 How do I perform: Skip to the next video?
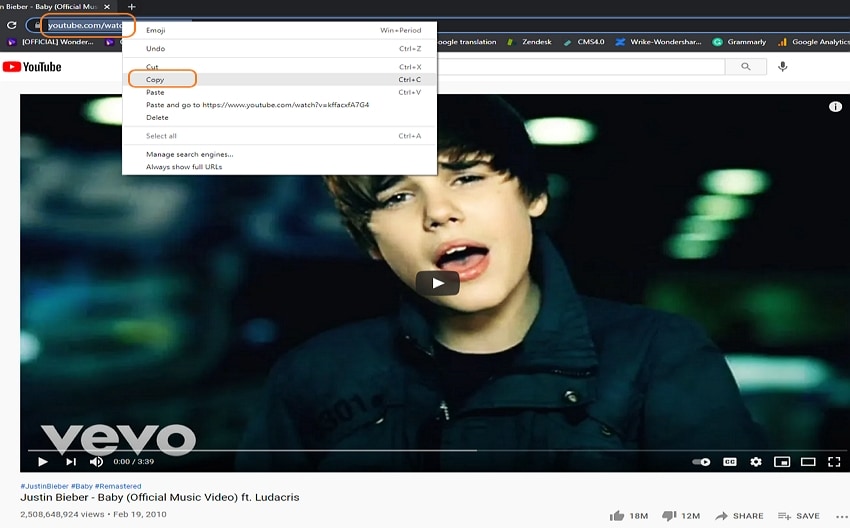tap(70, 462)
